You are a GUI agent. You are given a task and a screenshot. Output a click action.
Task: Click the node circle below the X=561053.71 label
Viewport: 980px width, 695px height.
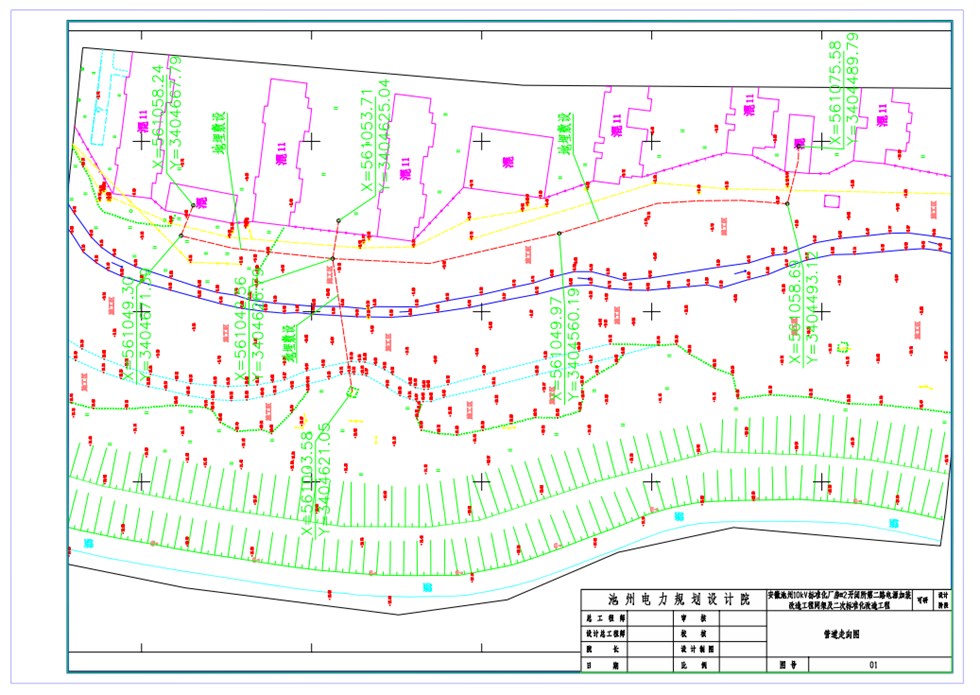click(340, 220)
